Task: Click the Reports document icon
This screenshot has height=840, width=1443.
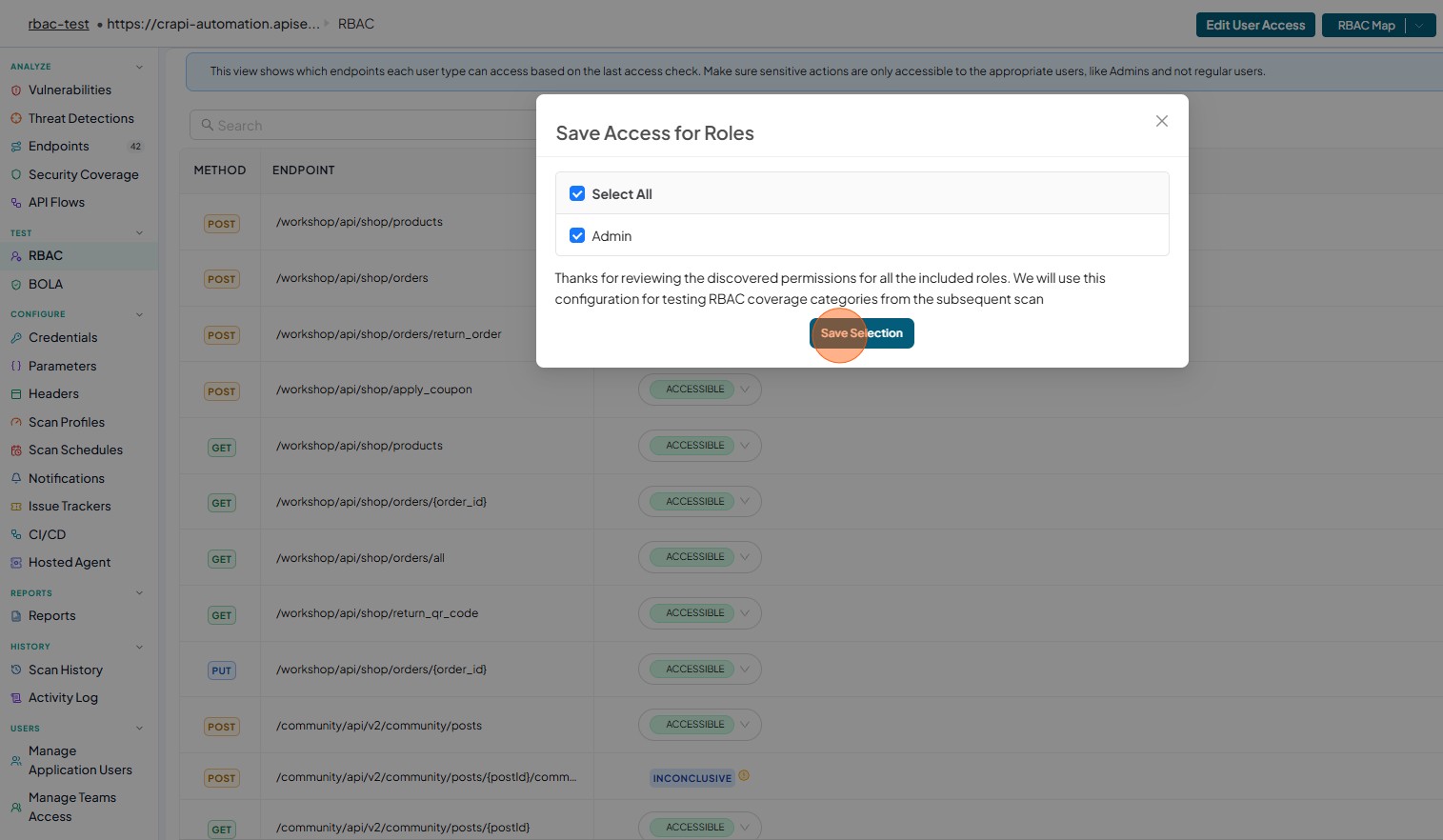Action: (16, 616)
